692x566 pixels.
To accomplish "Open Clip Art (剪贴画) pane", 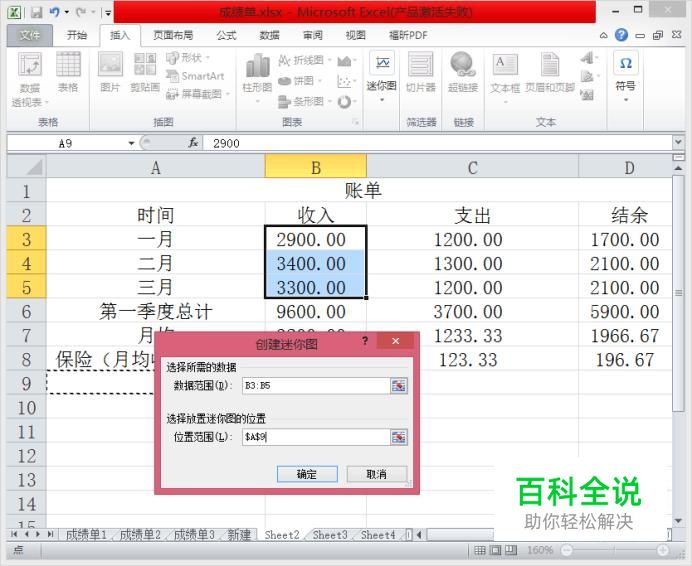I will 145,72.
